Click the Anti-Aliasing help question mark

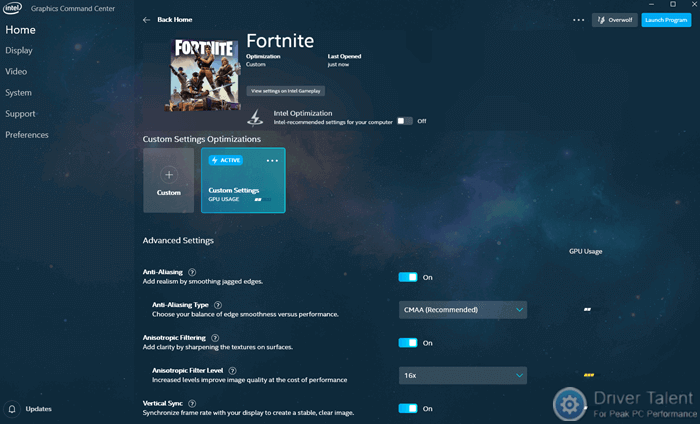click(x=192, y=272)
